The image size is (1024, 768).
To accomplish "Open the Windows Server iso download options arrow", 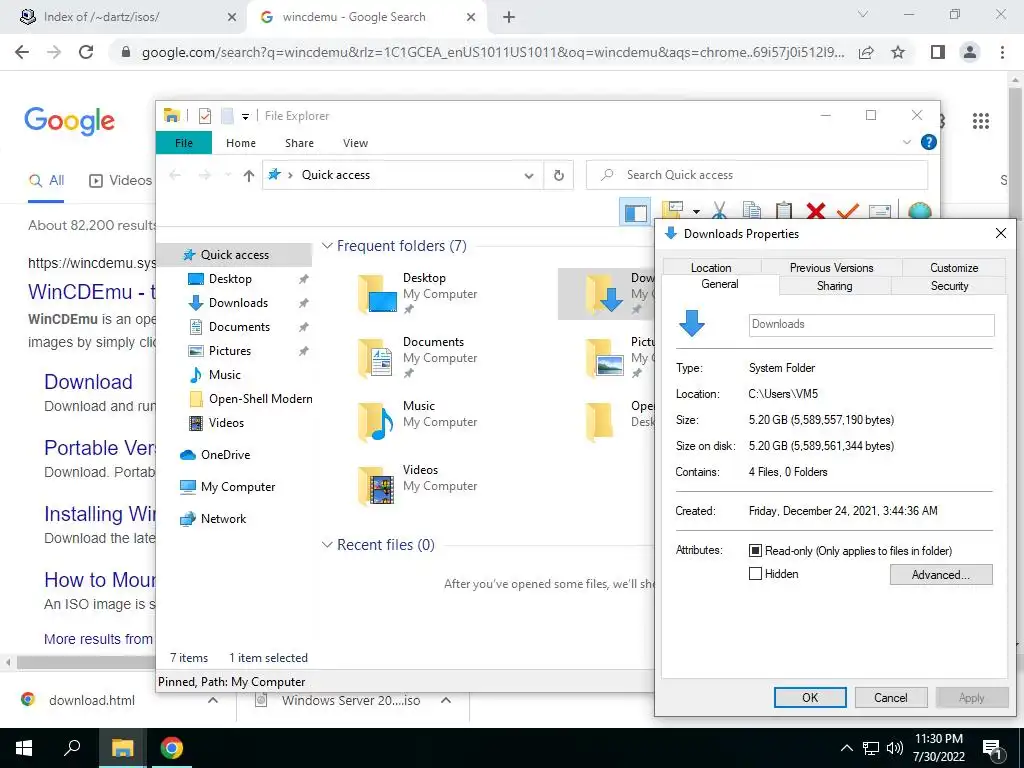I will pos(446,700).
